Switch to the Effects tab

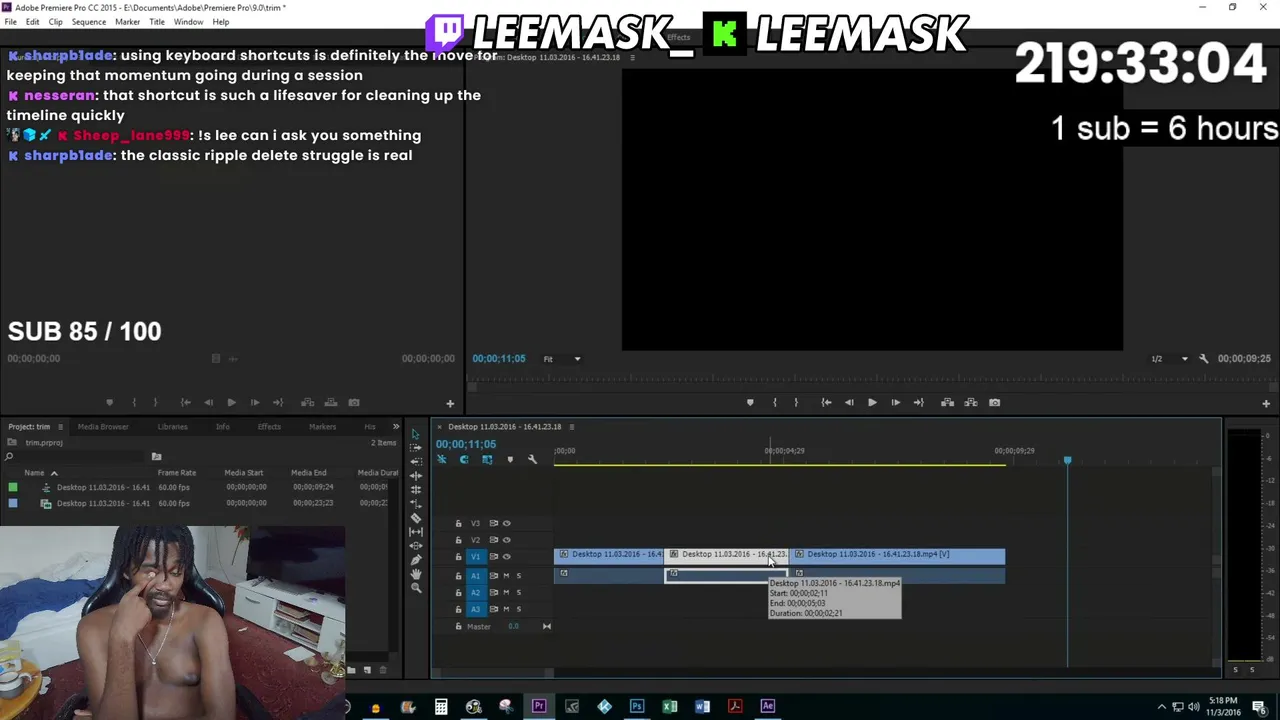[269, 427]
